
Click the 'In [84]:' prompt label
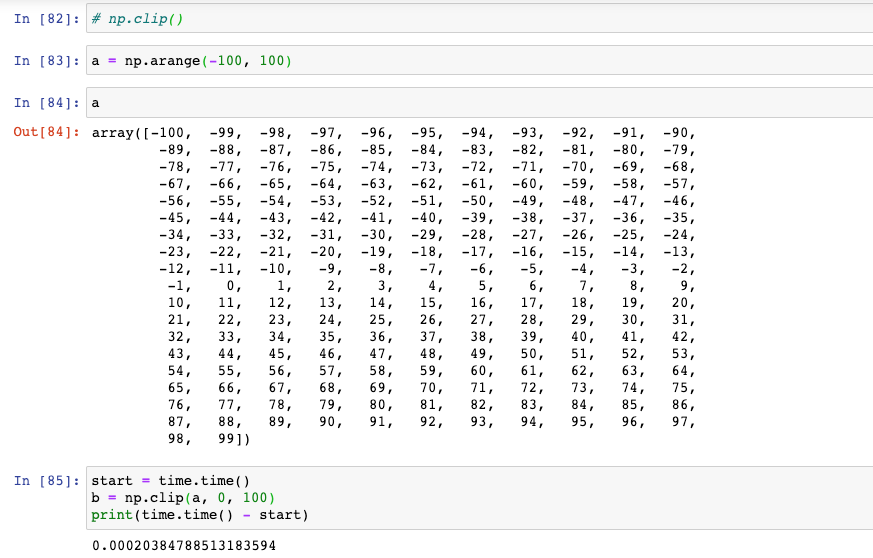click(x=47, y=103)
